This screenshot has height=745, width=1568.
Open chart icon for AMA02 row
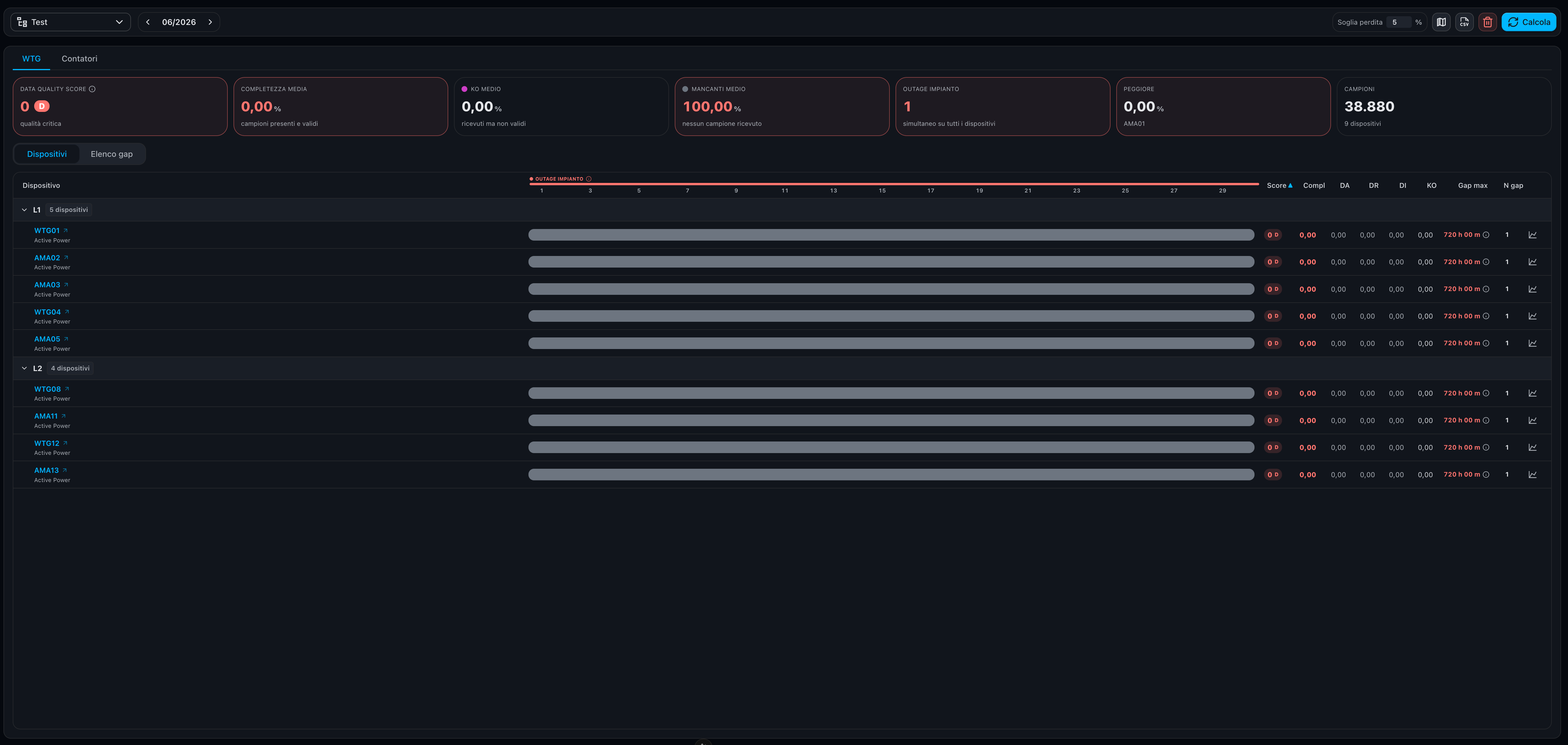click(1532, 262)
